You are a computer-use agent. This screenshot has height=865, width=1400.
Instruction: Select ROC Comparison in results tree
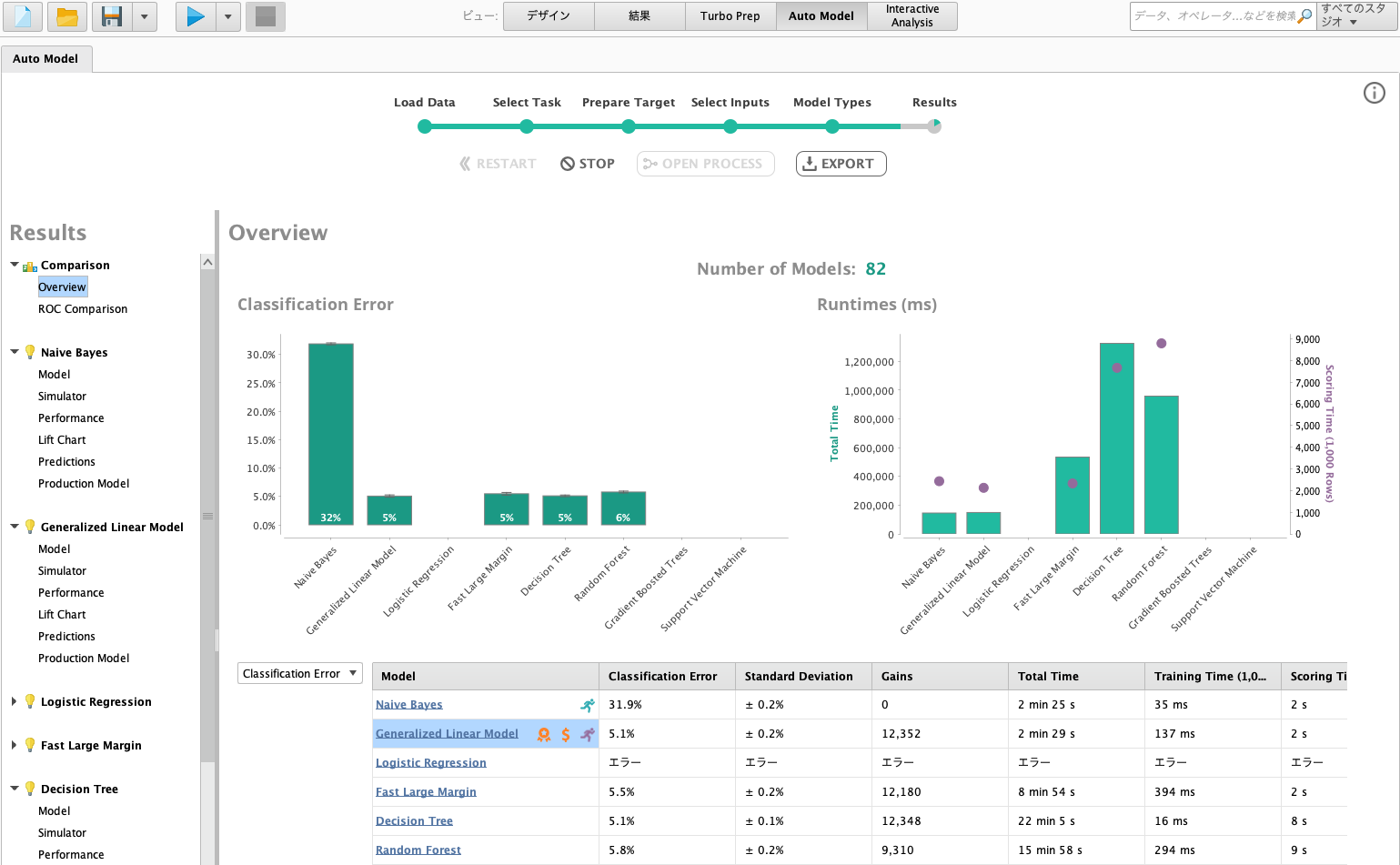pyautogui.click(x=83, y=309)
